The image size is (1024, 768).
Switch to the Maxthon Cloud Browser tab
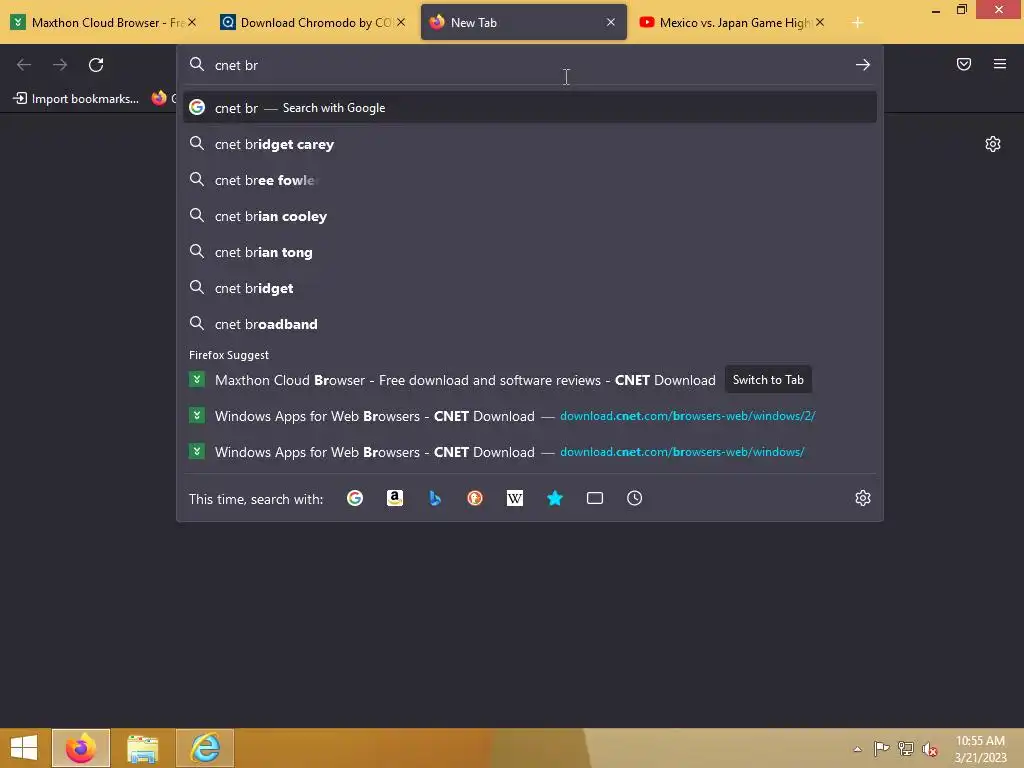(x=104, y=22)
